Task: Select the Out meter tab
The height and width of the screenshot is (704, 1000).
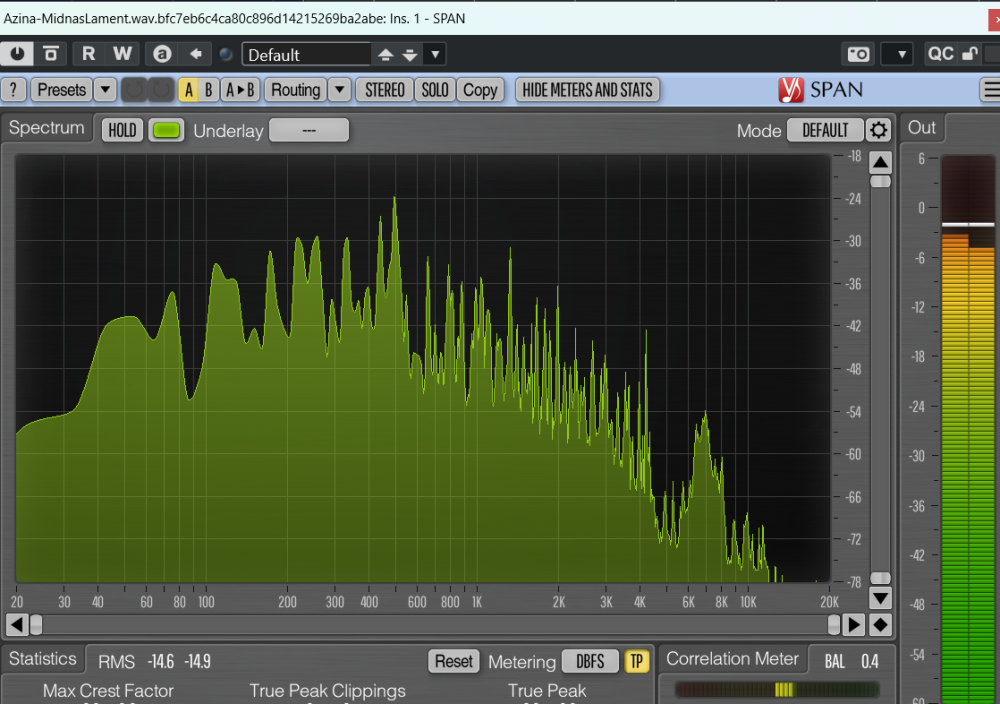Action: click(922, 128)
